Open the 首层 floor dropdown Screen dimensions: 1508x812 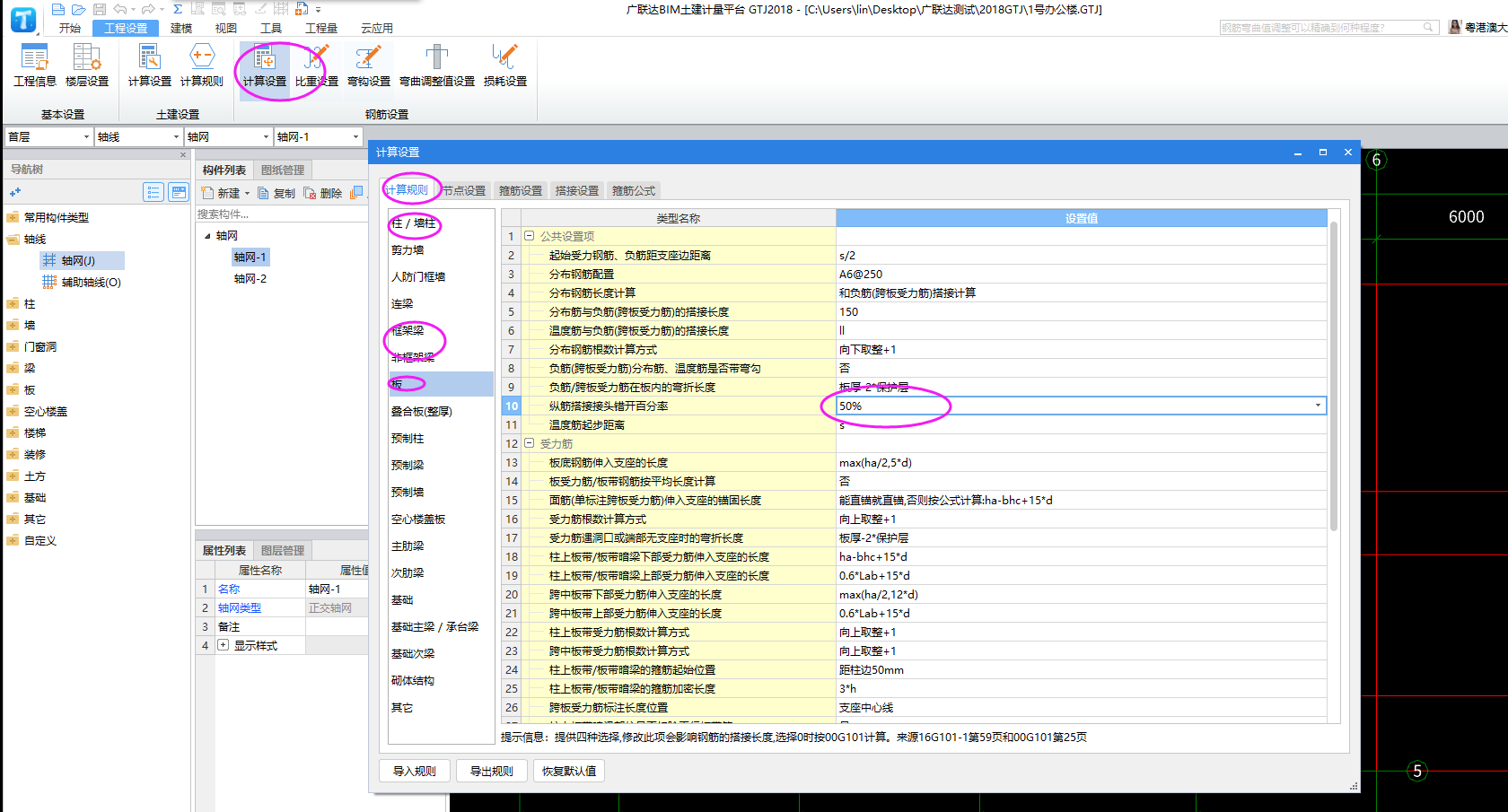(x=86, y=136)
